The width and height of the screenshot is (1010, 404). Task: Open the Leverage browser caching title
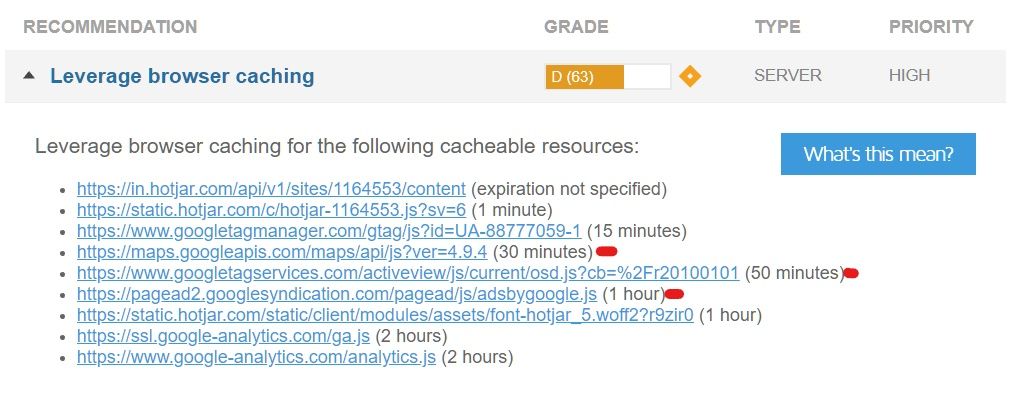click(182, 75)
